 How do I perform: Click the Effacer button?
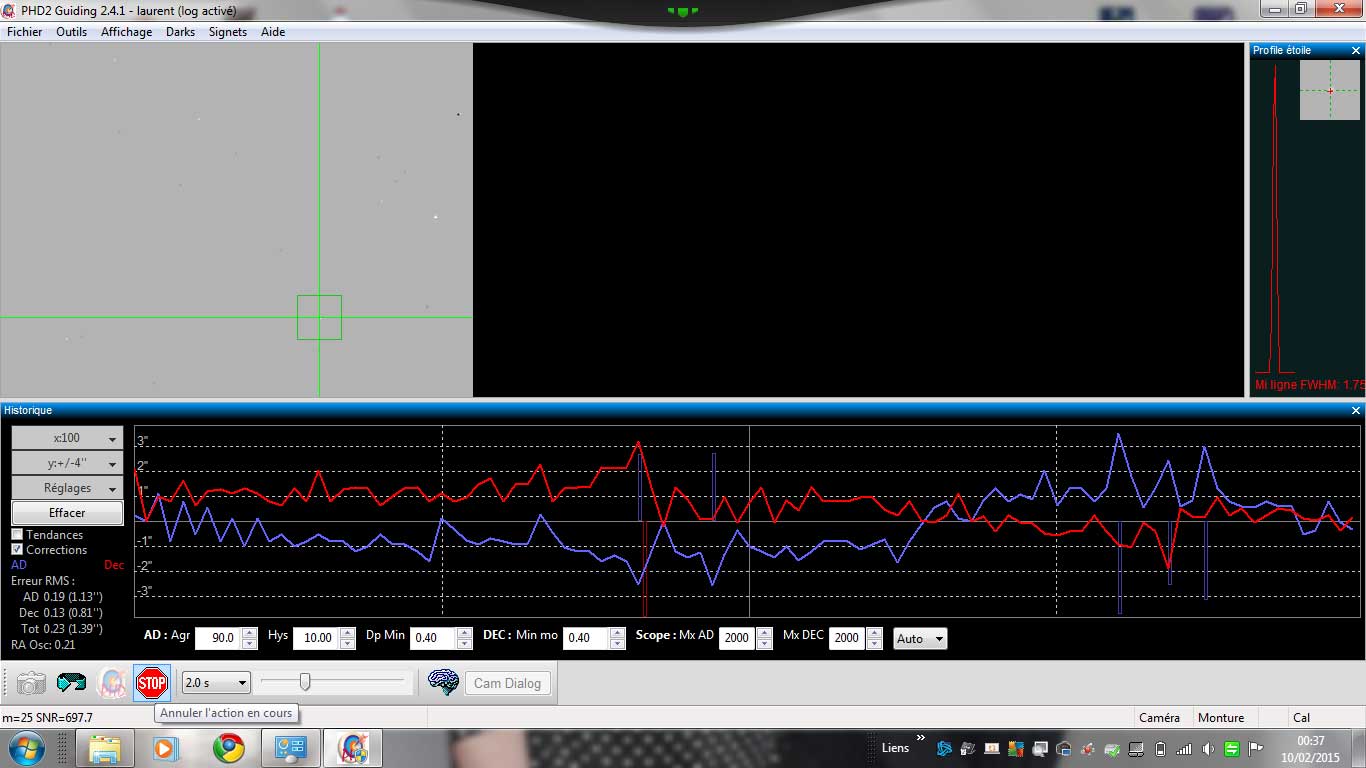click(x=67, y=513)
